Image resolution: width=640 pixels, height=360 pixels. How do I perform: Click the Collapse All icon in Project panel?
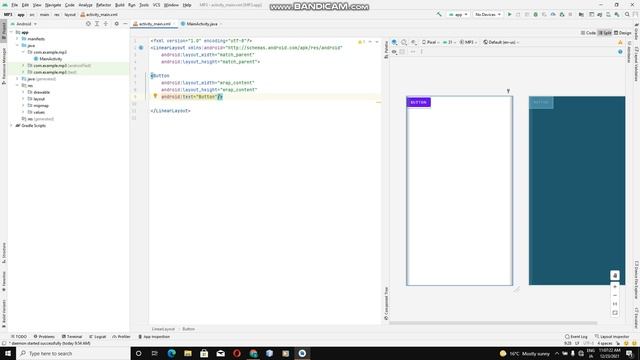pyautogui.click(x=106, y=24)
